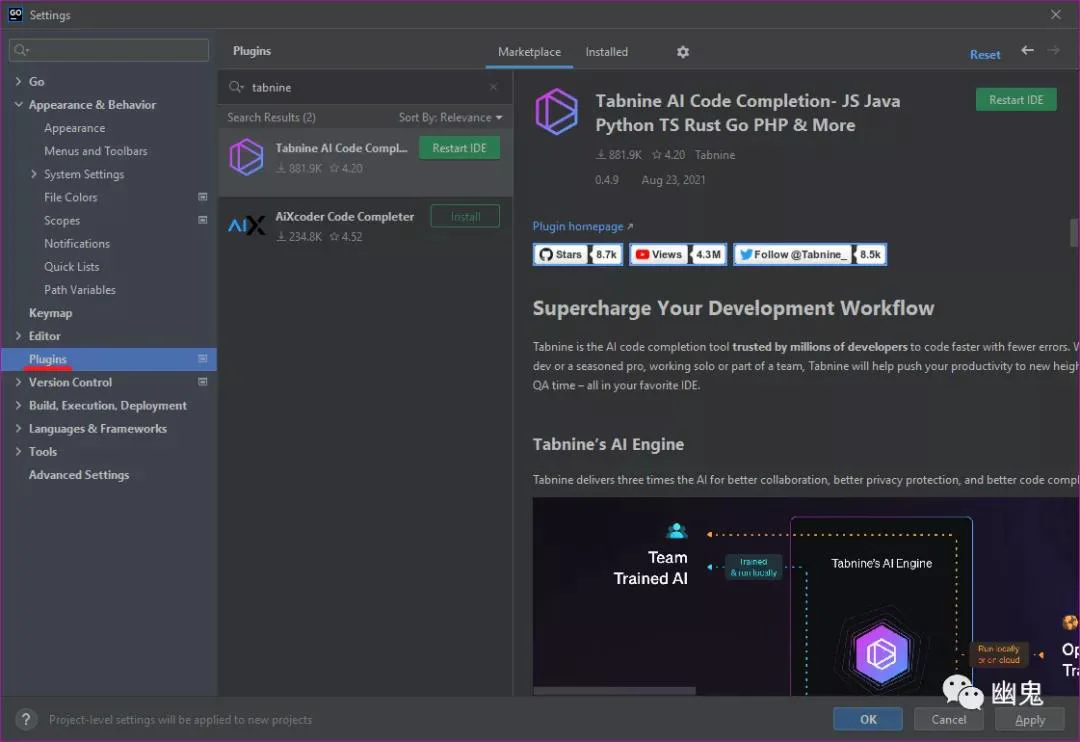
Task: Install the AiXcoder Code Completer plugin
Action: point(465,216)
